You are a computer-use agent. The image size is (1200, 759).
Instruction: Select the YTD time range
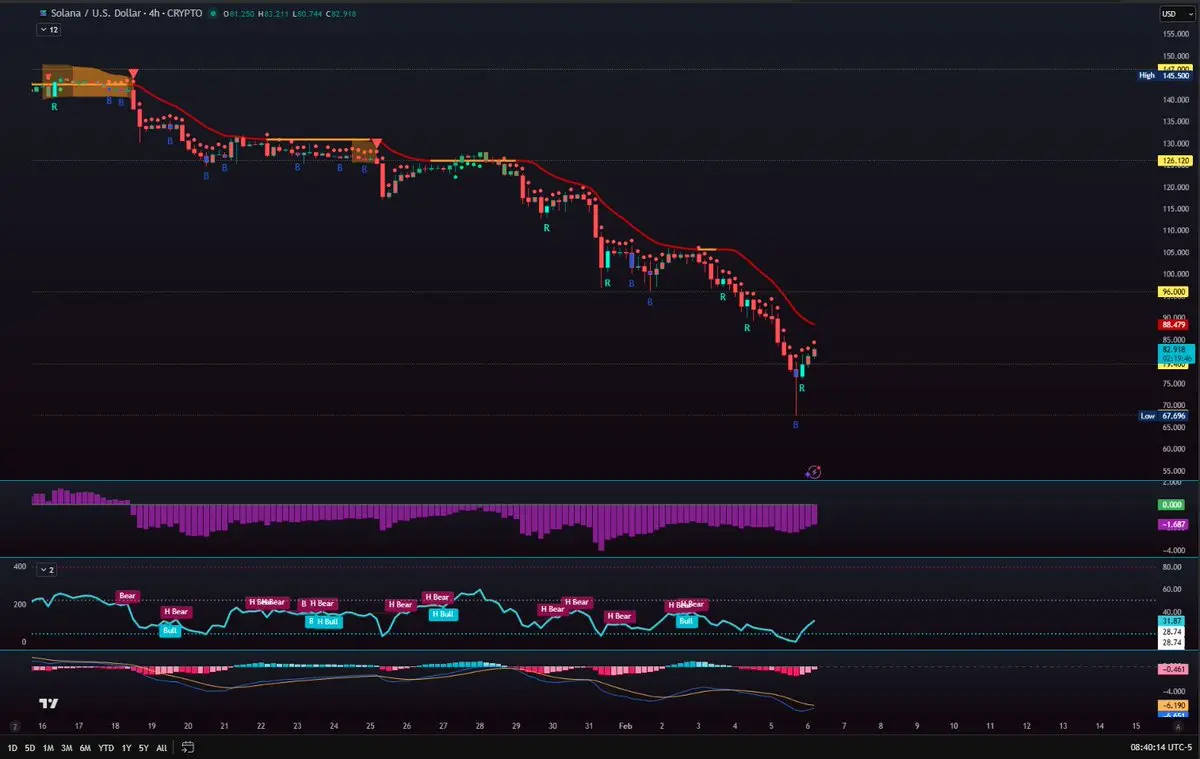point(106,747)
